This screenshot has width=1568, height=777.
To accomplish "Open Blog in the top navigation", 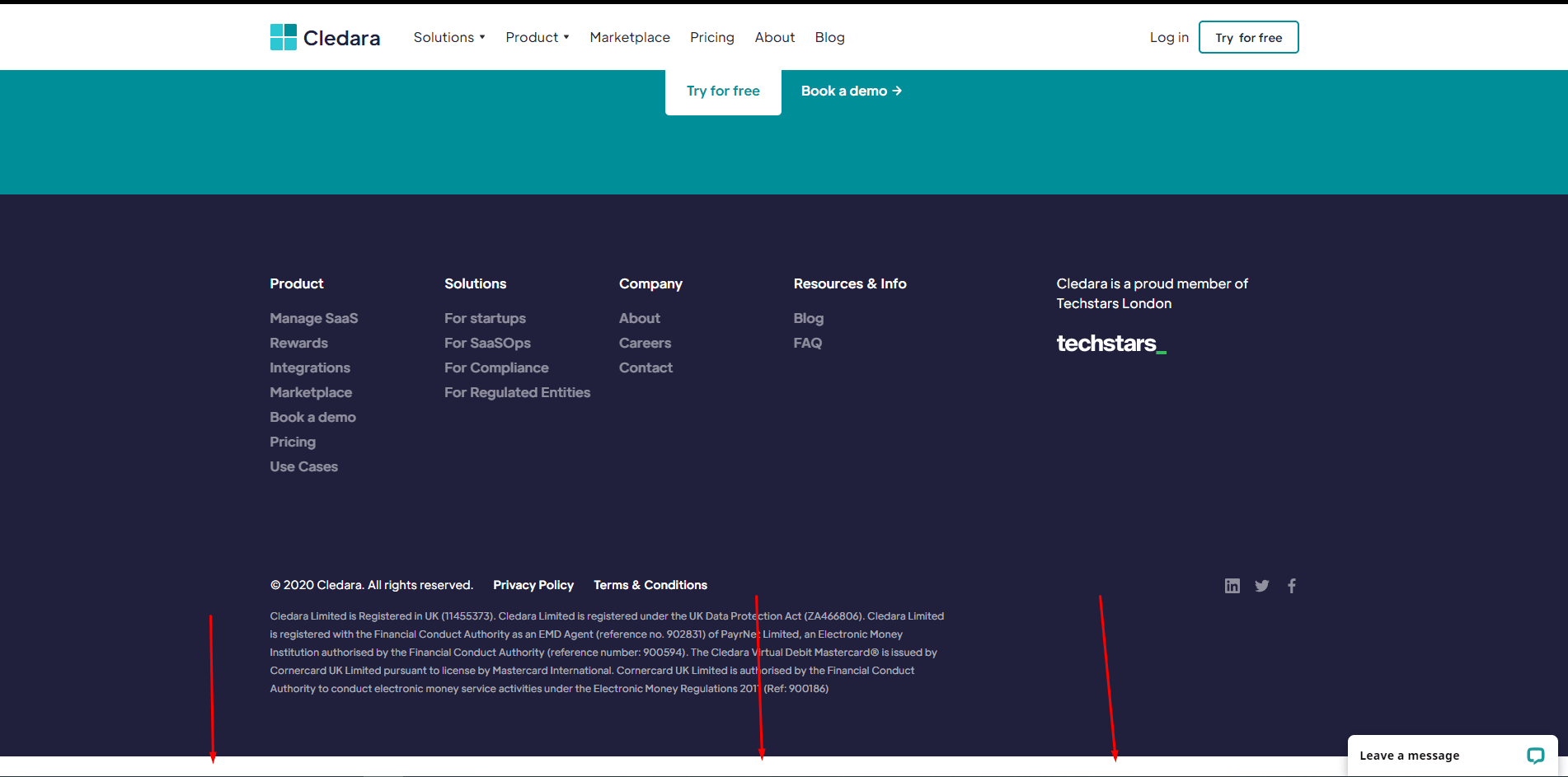I will [x=829, y=37].
